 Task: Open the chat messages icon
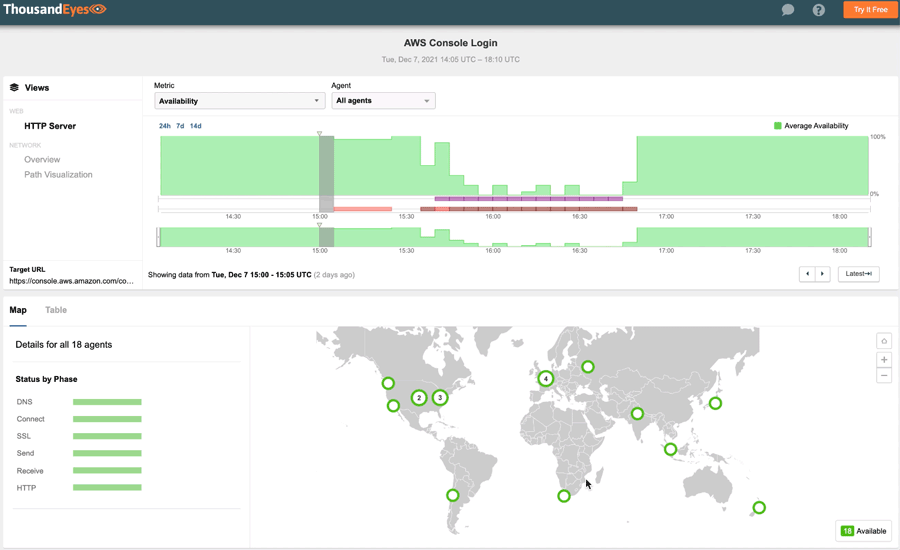(x=788, y=10)
